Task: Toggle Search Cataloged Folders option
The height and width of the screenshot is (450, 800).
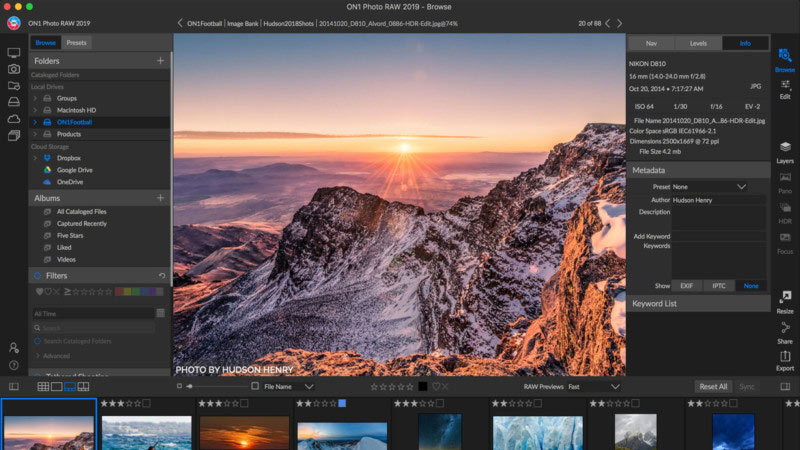Action: tap(38, 341)
